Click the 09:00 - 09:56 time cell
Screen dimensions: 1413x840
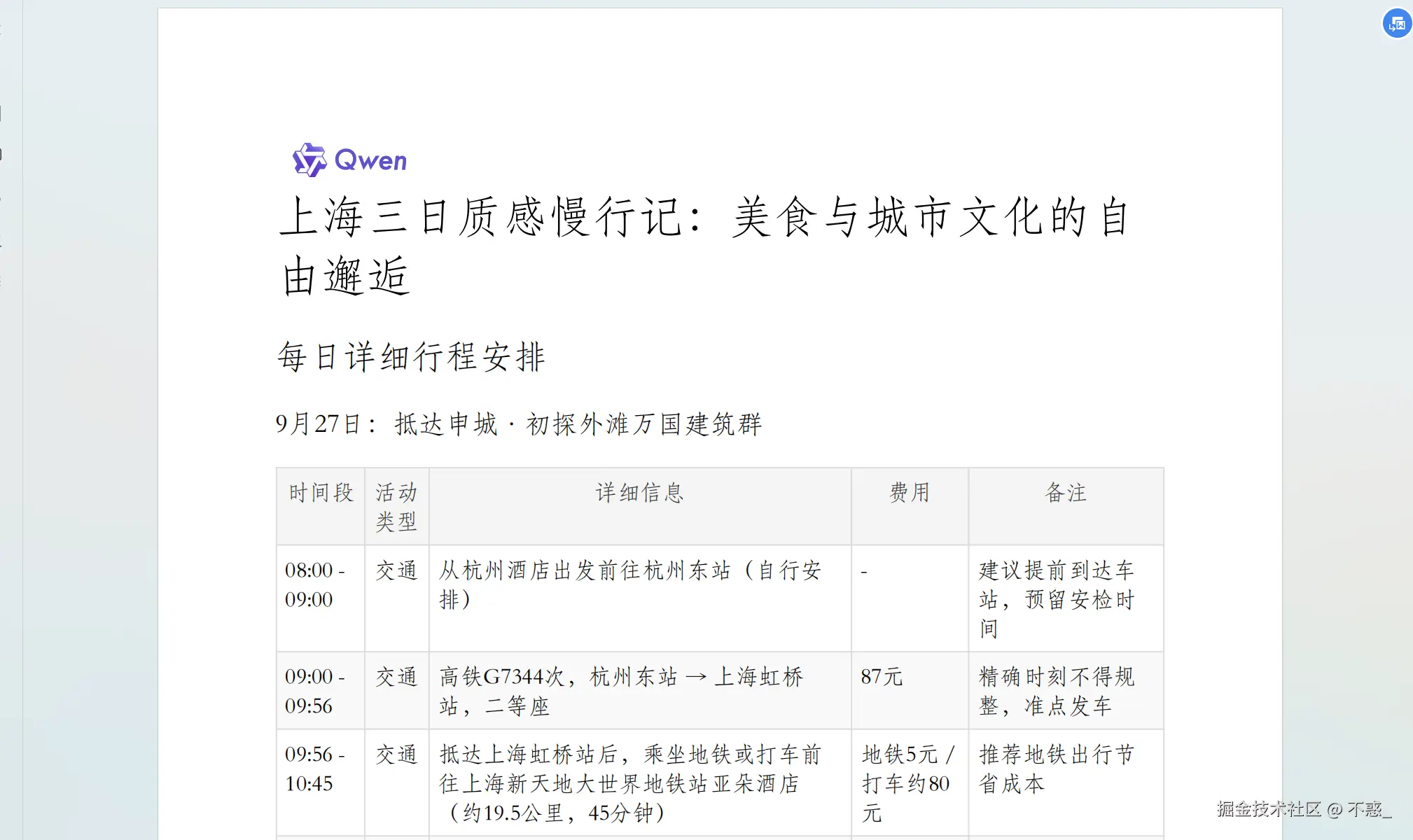coord(315,691)
